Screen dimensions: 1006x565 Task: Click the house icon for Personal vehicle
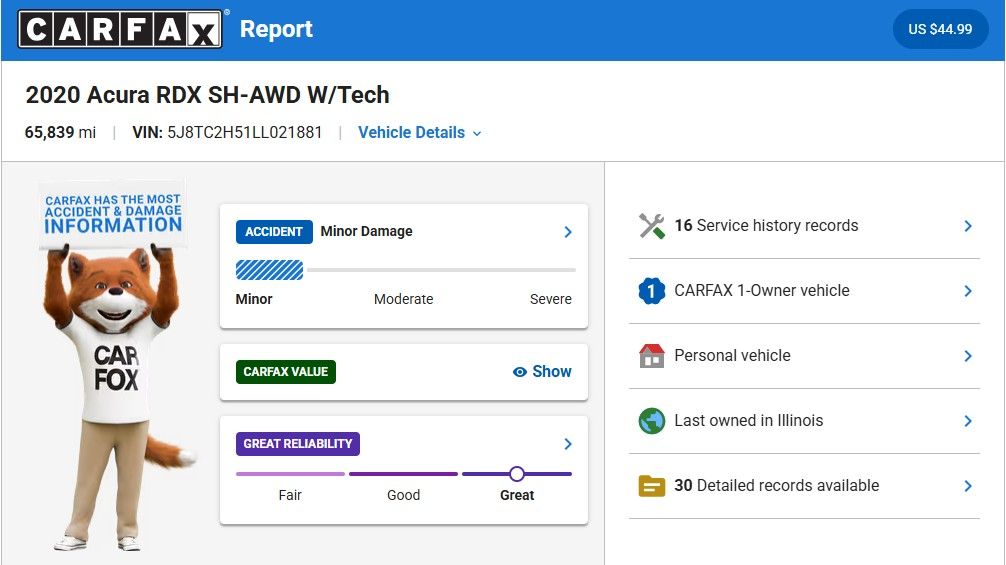[652, 356]
